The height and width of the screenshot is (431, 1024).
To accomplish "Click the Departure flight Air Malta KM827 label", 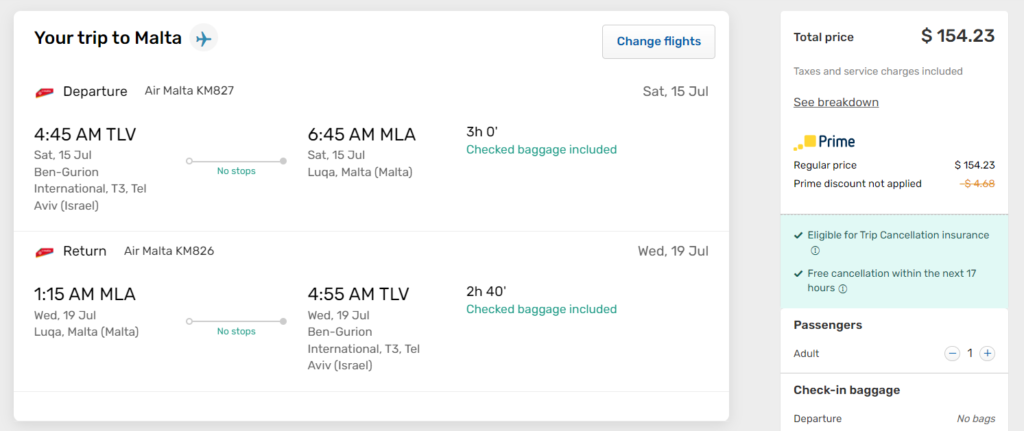I will point(189,91).
